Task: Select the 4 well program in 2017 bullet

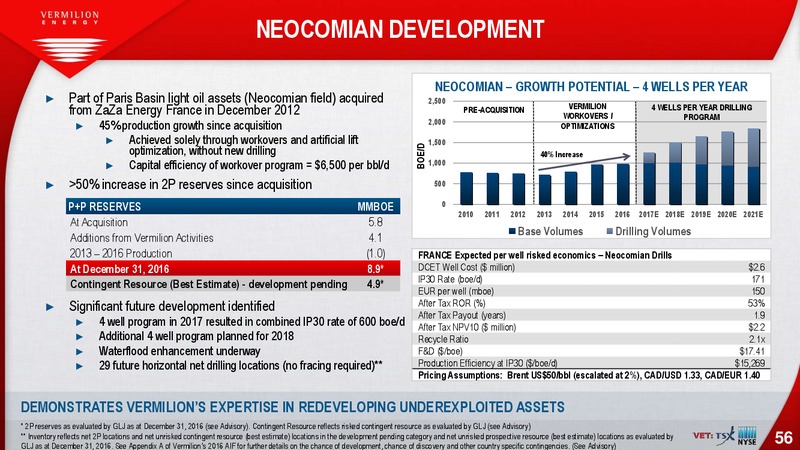Action: (x=252, y=322)
